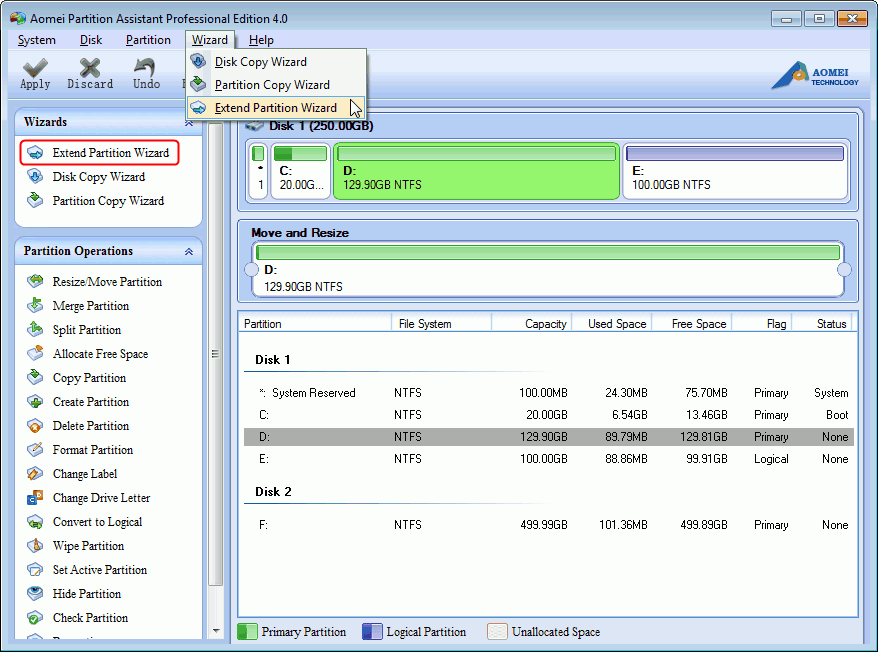Select the small System Reserved partition block
This screenshot has height=652, width=878.
[x=258, y=171]
